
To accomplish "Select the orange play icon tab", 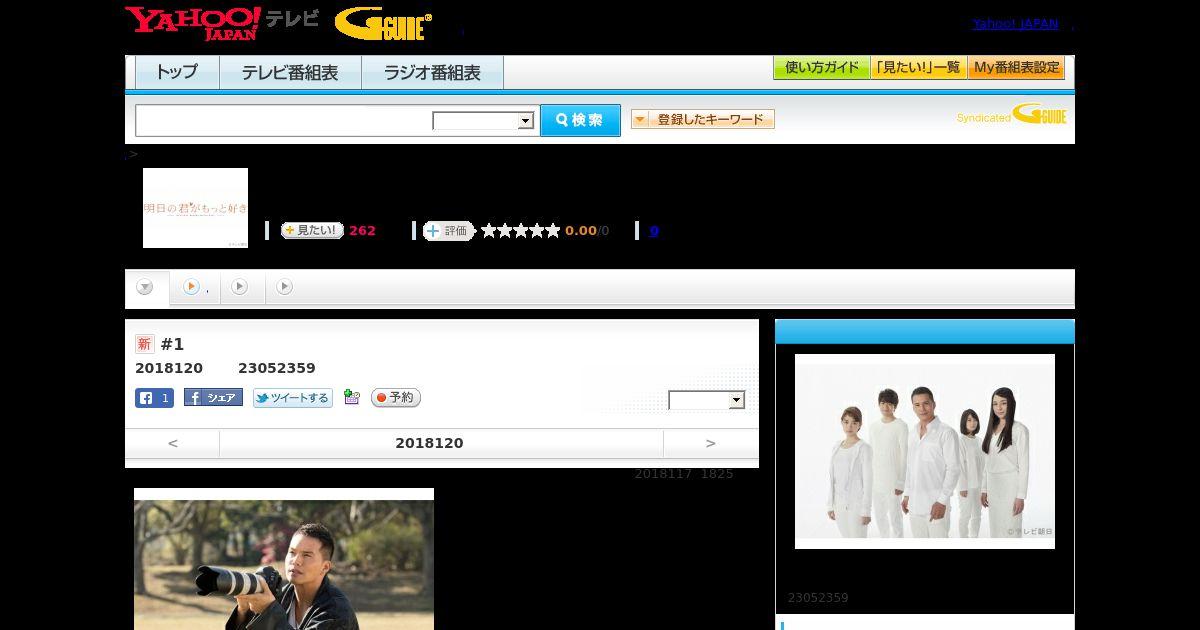I will pyautogui.click(x=194, y=287).
